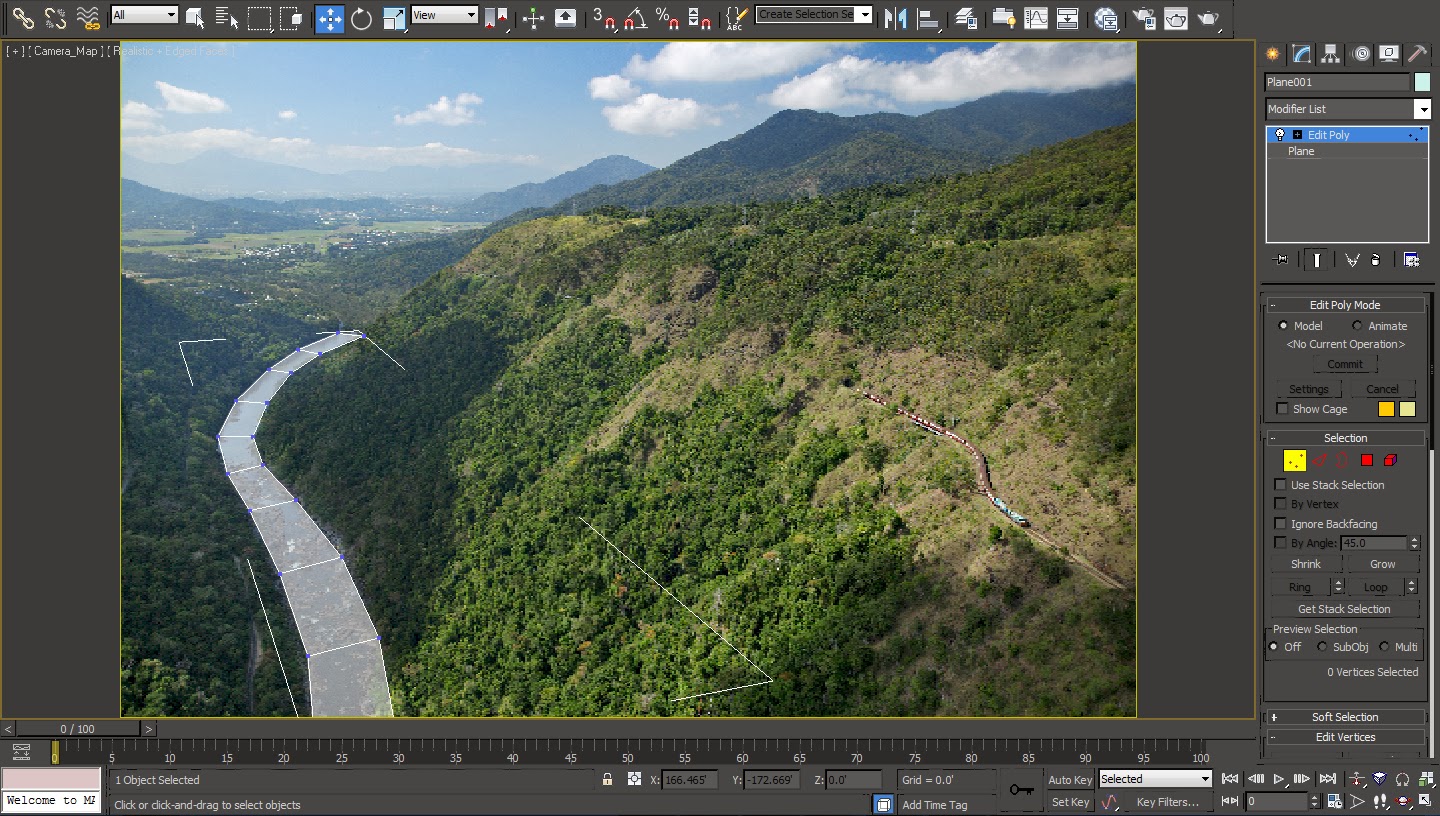Toggle the Percent Snap button
This screenshot has height=816, width=1440.
(x=667, y=17)
